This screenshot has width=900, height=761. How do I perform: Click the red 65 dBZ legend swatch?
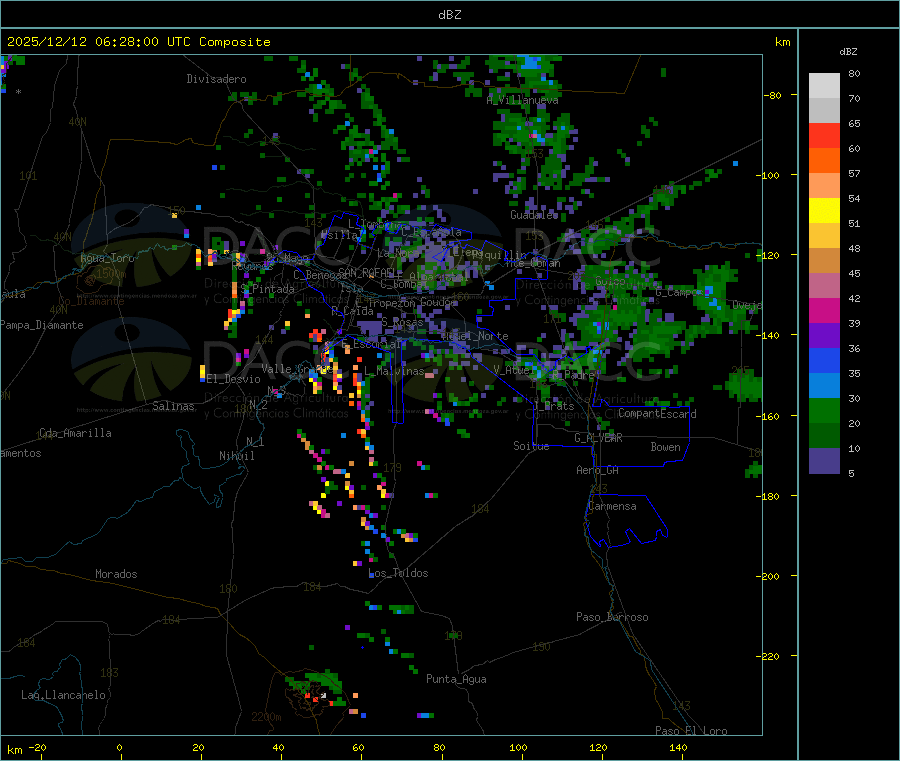click(x=824, y=135)
